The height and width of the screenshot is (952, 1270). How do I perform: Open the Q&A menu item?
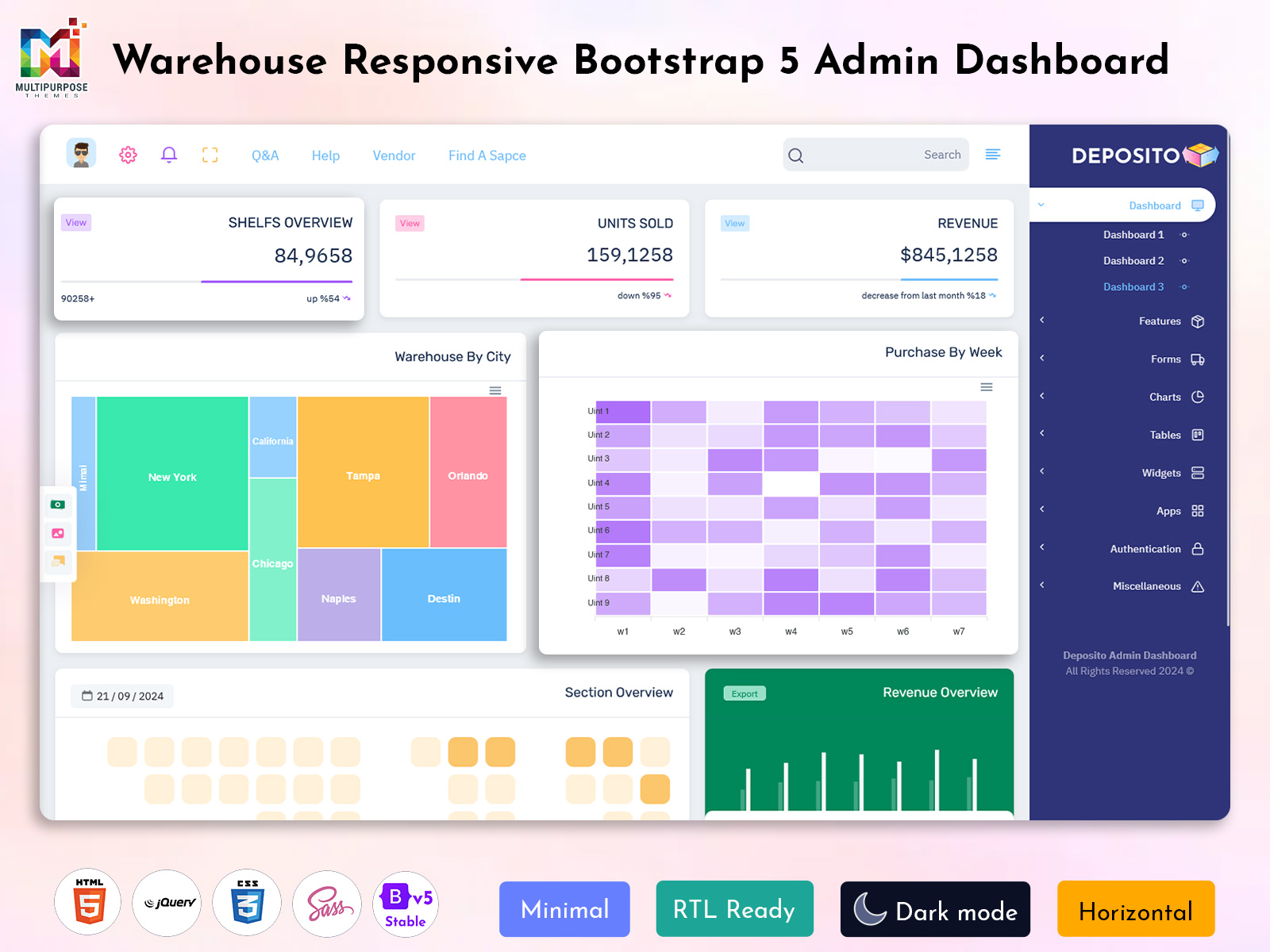[x=265, y=155]
